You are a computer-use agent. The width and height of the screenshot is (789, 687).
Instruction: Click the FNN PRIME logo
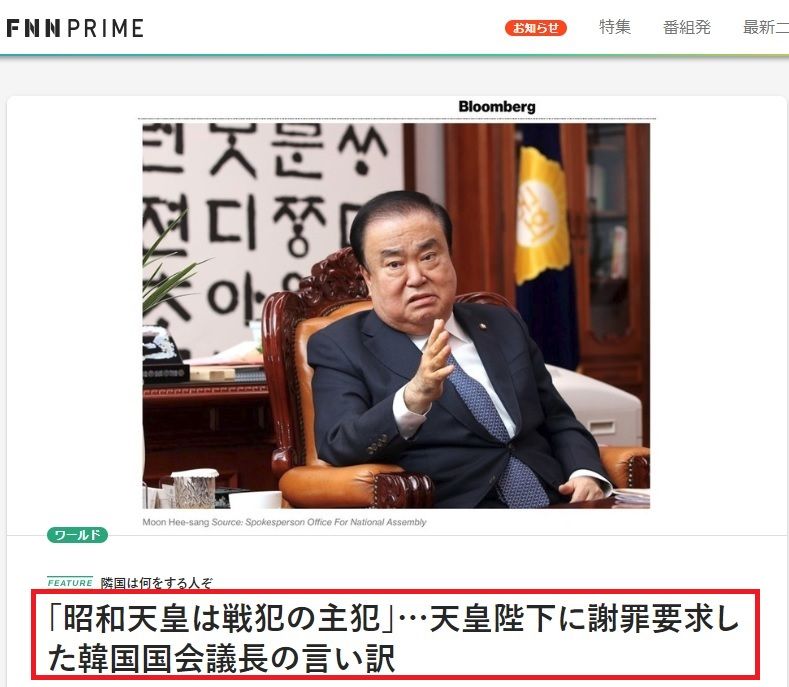coord(75,28)
